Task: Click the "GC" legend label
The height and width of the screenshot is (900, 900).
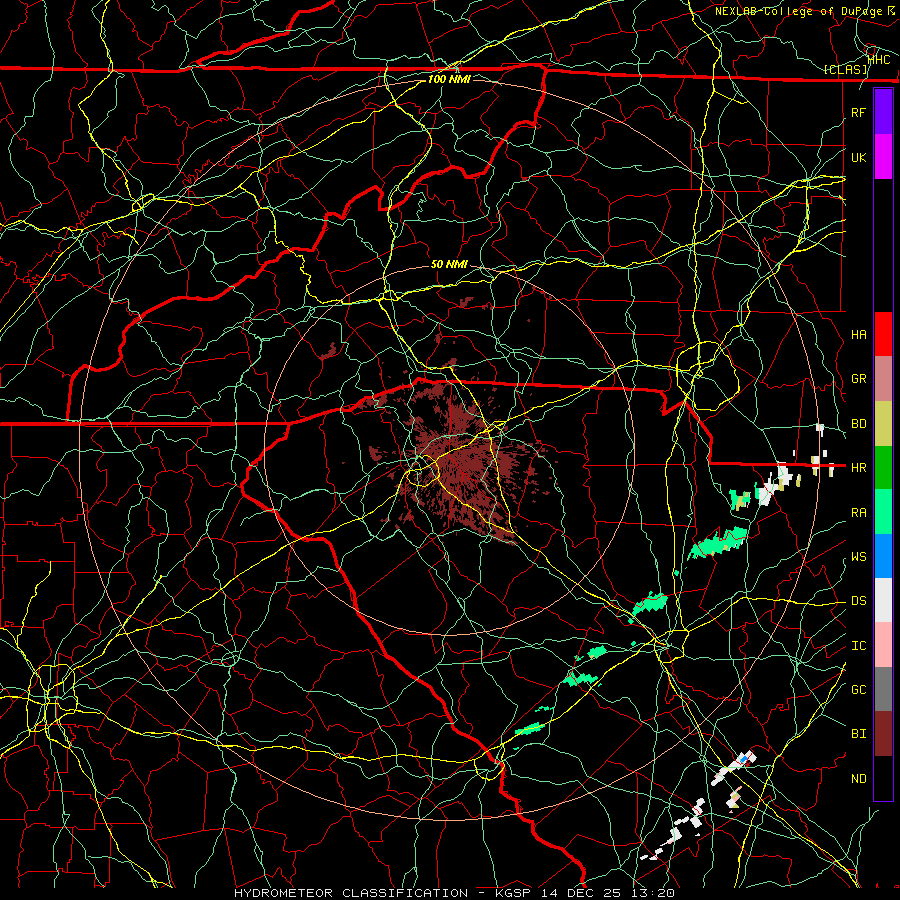Action: pos(858,690)
